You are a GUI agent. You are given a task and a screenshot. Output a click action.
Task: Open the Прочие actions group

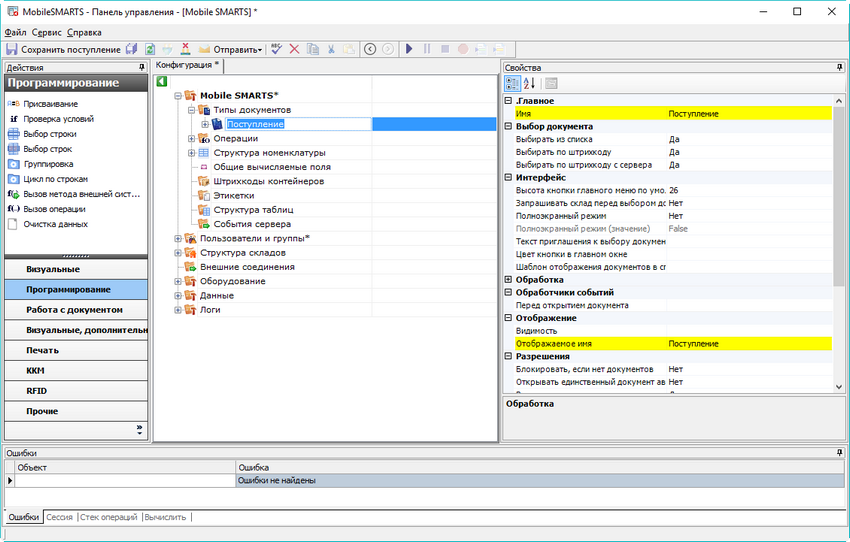(x=76, y=411)
